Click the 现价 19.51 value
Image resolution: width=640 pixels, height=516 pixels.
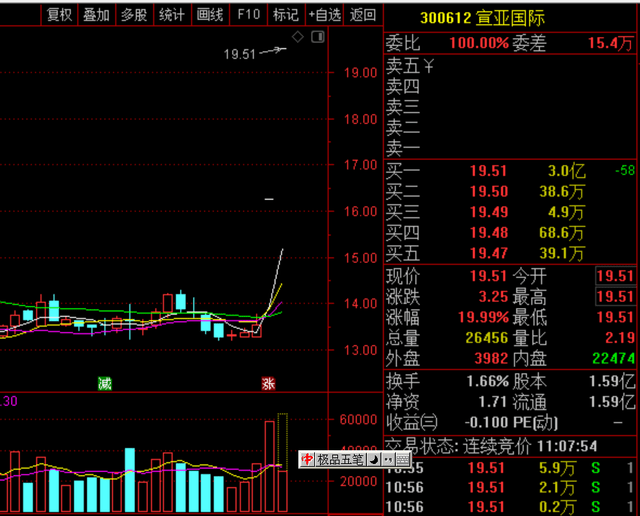click(x=489, y=276)
